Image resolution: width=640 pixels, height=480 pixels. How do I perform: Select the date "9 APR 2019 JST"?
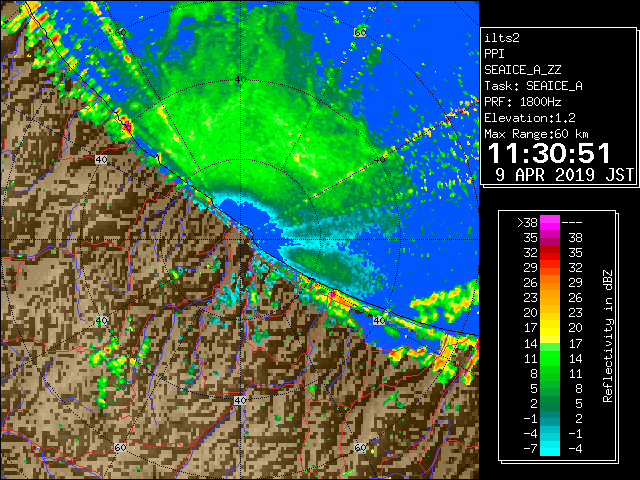564,175
